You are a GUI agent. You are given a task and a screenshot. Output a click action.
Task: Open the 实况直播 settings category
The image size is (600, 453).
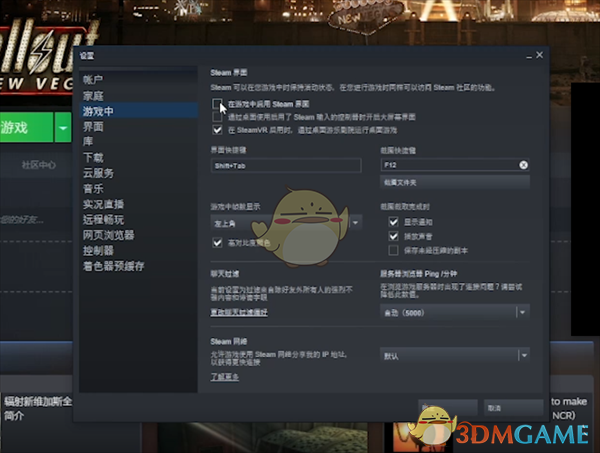pos(103,204)
